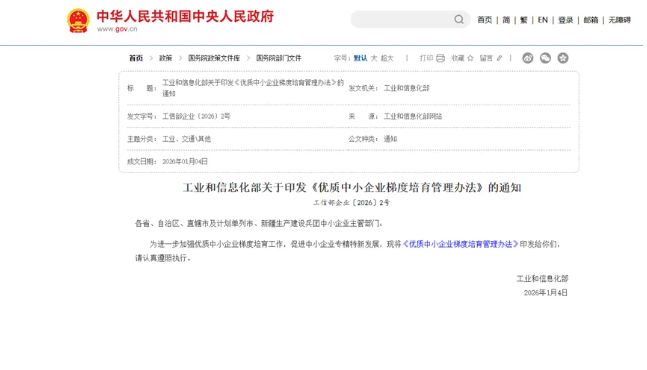Screen dimensions: 647x370
Task: Share the page to Weibo
Action: click(528, 58)
